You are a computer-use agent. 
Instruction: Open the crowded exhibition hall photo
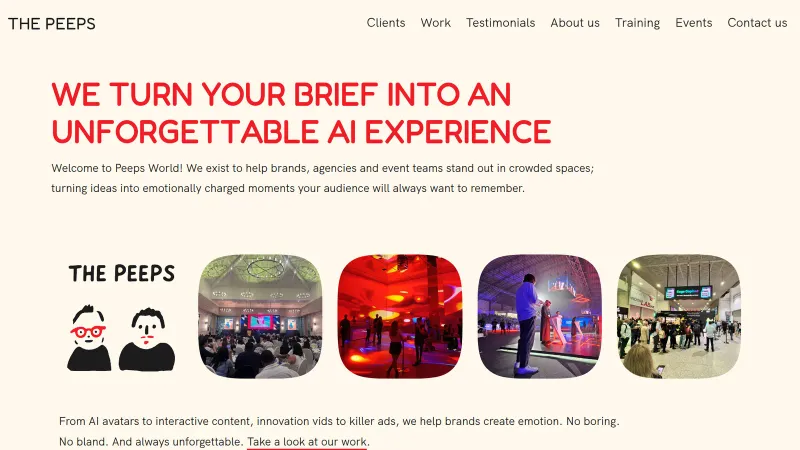[x=679, y=316]
